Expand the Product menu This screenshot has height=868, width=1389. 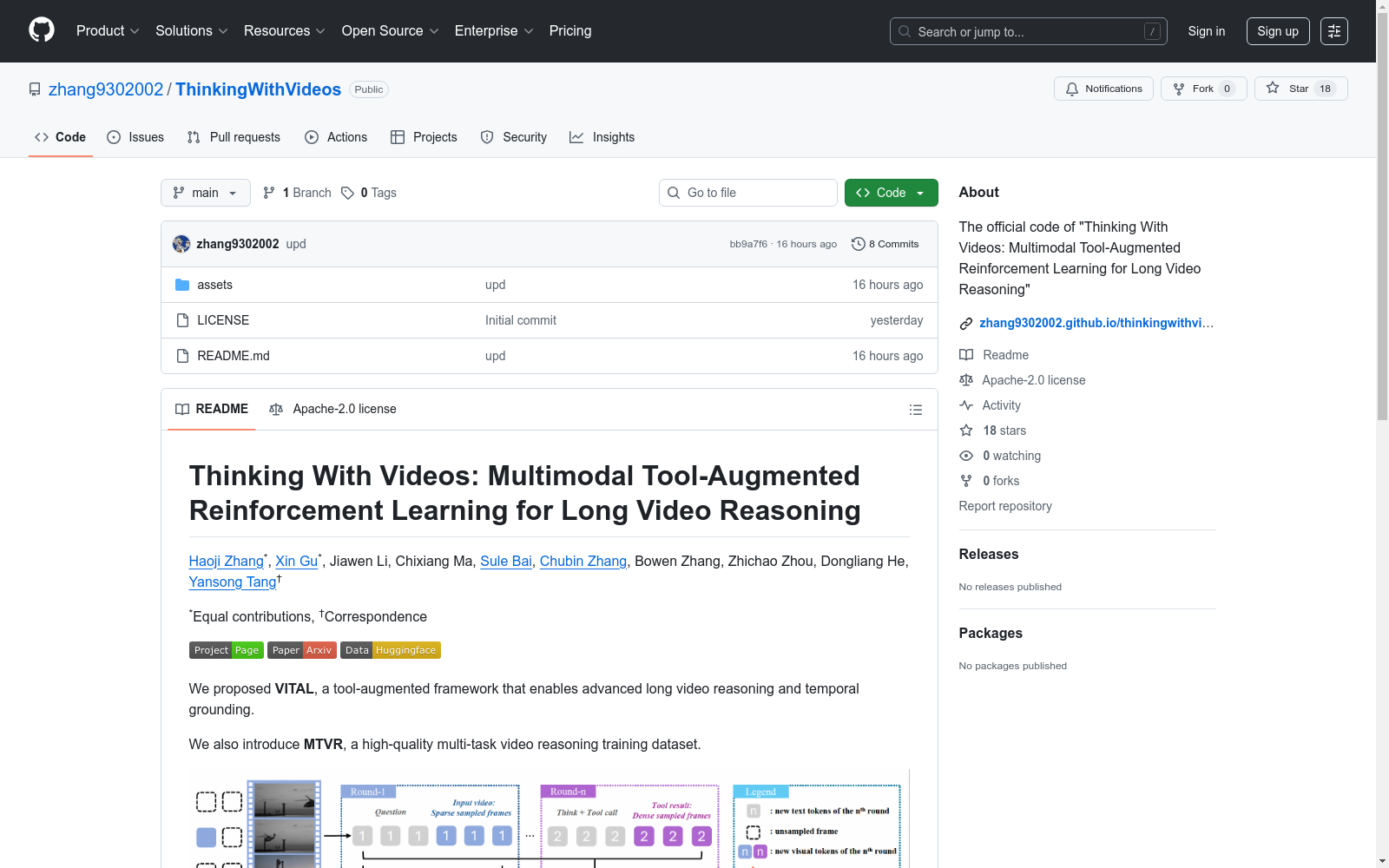(x=108, y=31)
